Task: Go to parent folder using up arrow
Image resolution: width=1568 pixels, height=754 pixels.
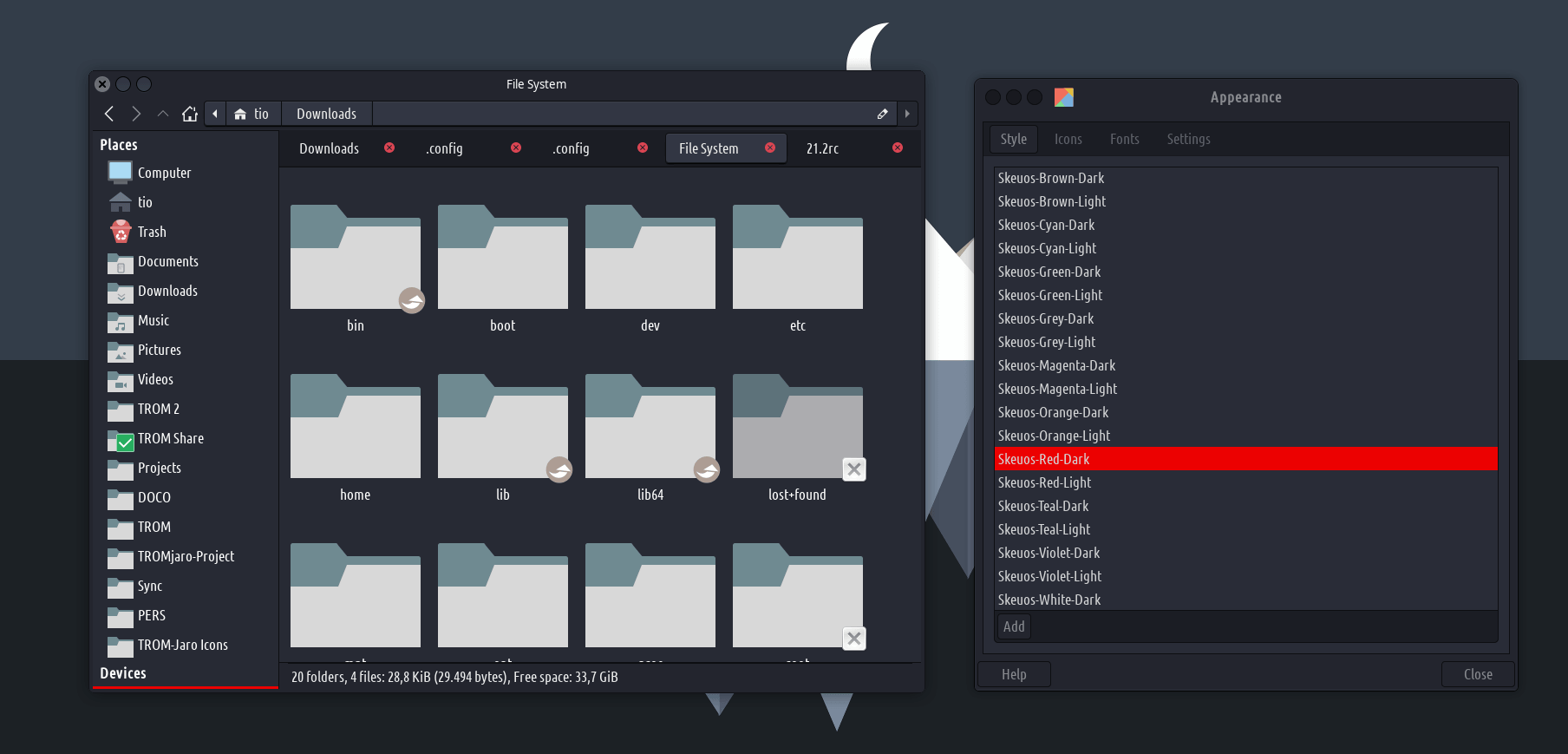Action: (163, 114)
